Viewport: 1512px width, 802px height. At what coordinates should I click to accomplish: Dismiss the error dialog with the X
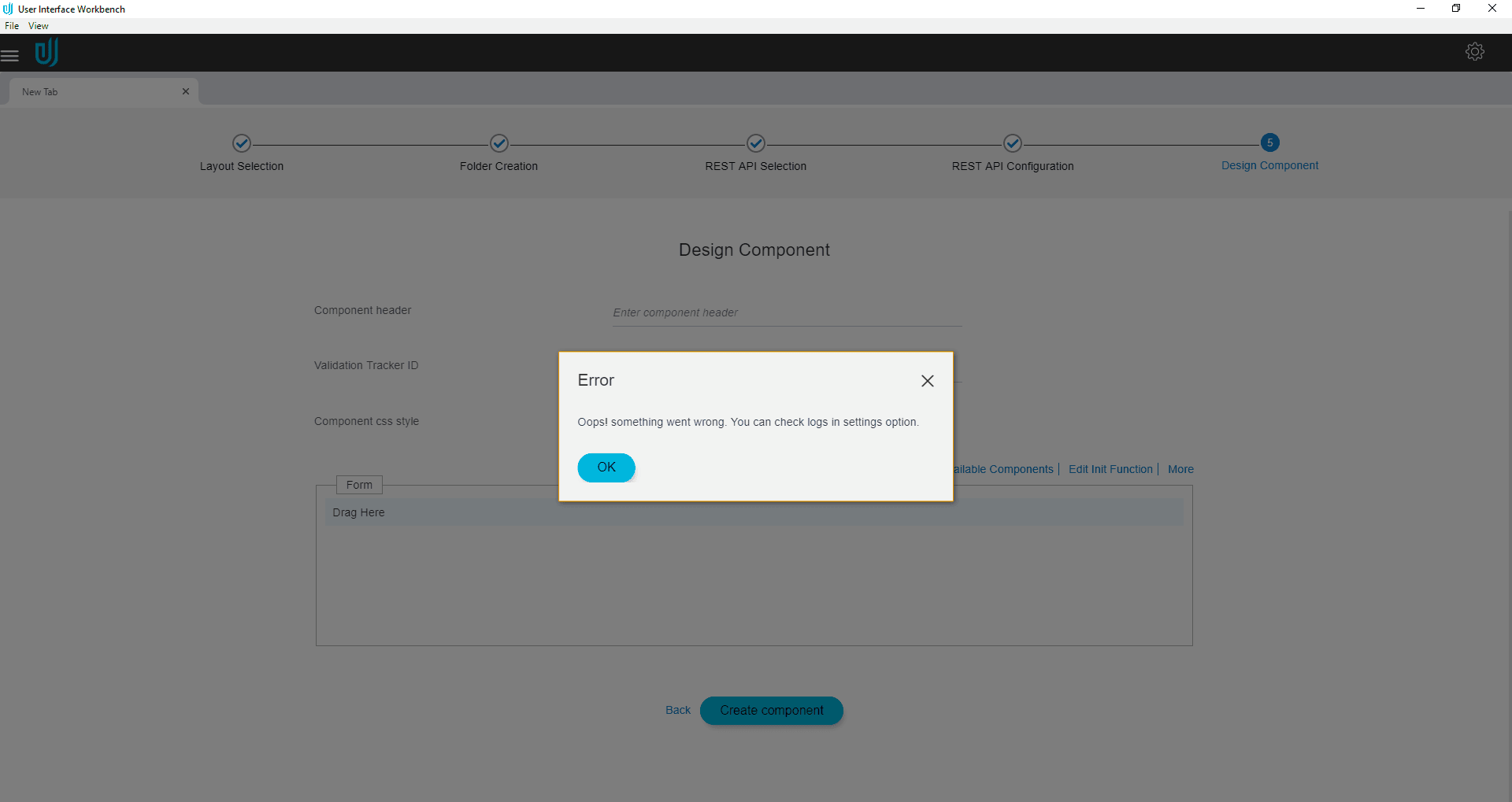pyautogui.click(x=927, y=380)
